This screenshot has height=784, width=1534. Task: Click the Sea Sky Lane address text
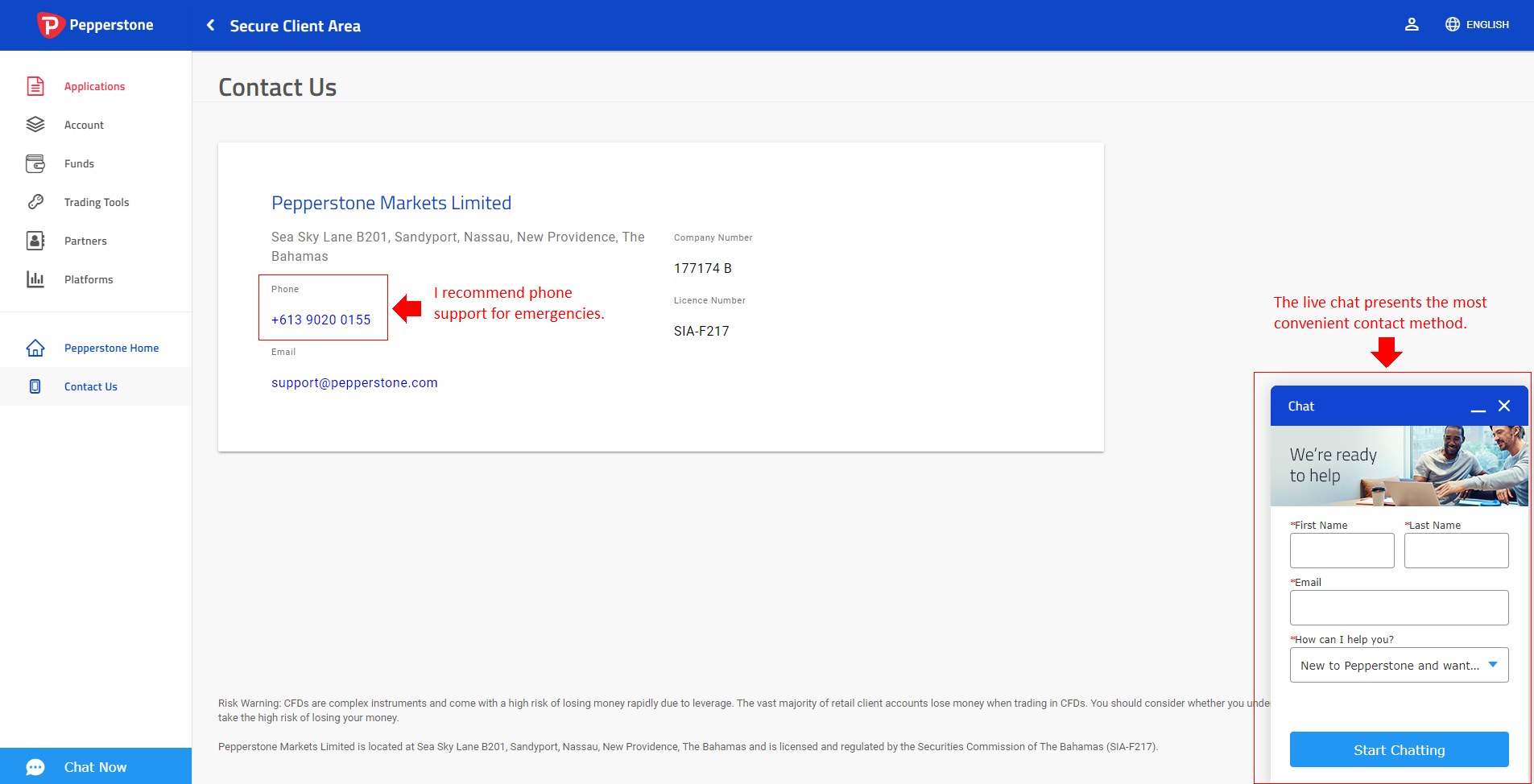coord(458,246)
